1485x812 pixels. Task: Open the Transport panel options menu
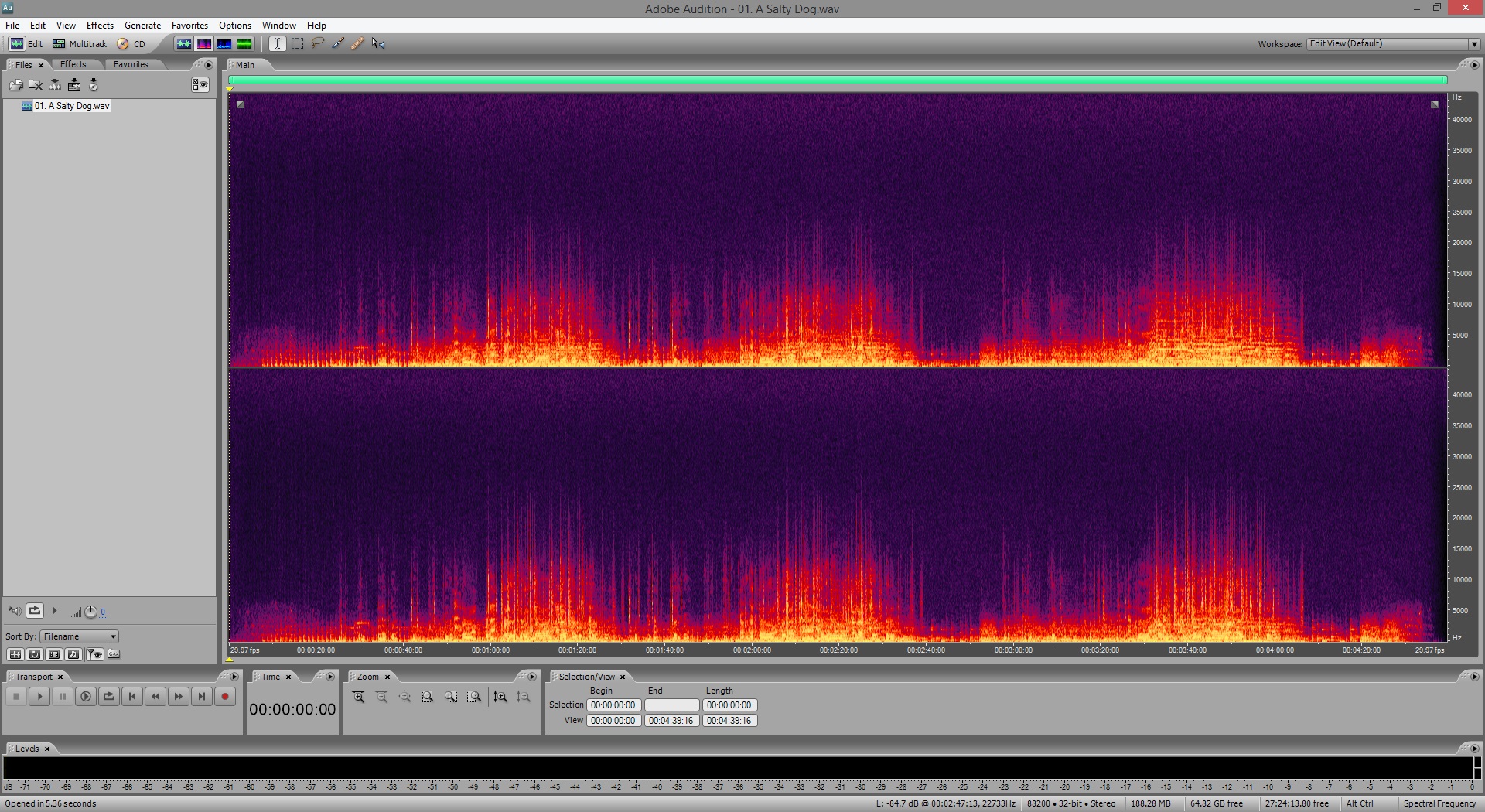[234, 677]
